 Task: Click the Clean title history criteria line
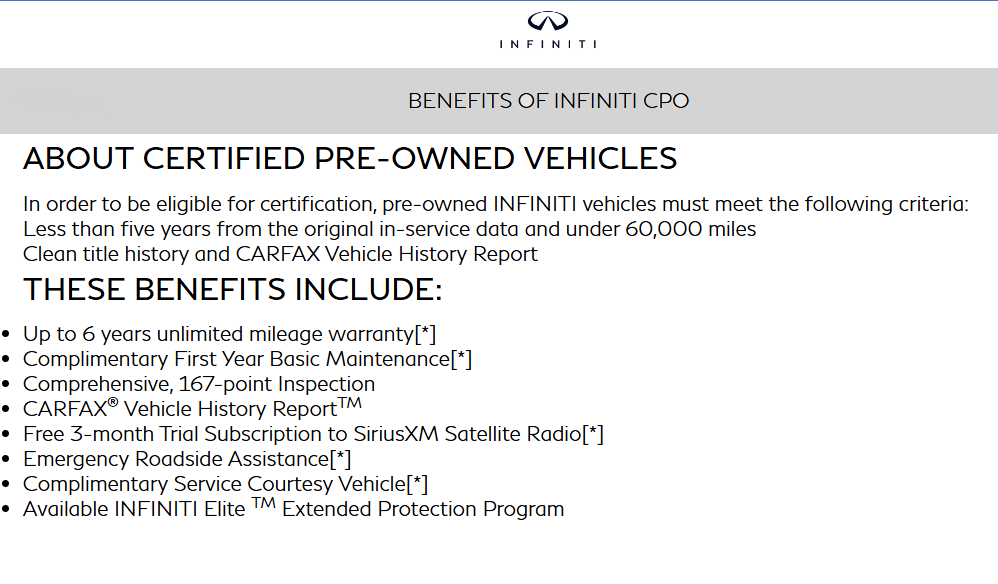(280, 254)
